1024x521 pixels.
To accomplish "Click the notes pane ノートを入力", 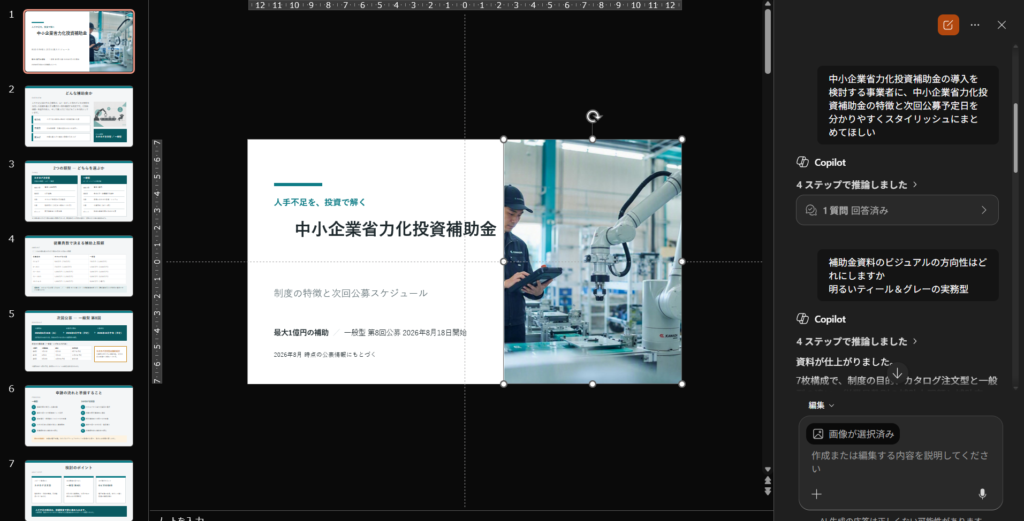I will click(x=182, y=518).
